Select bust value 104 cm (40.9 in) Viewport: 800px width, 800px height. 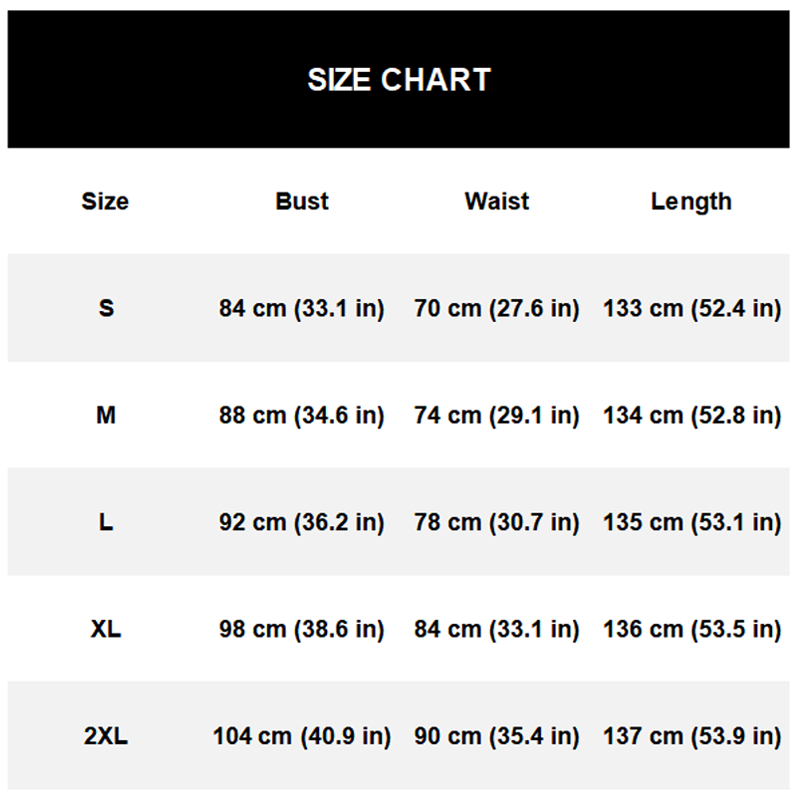point(302,736)
